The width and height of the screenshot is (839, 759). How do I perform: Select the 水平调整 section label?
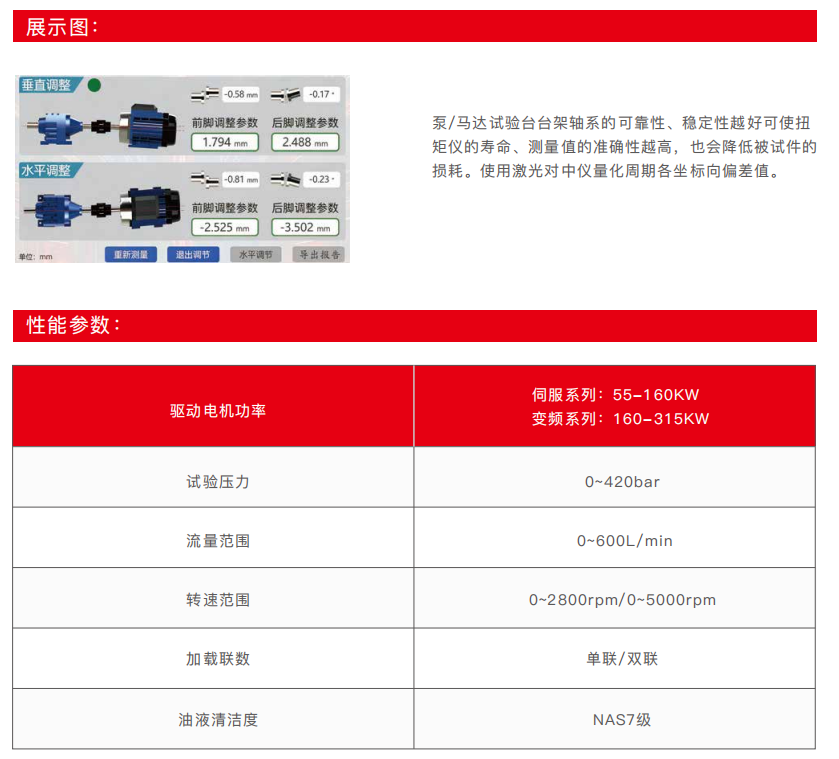pos(47,170)
